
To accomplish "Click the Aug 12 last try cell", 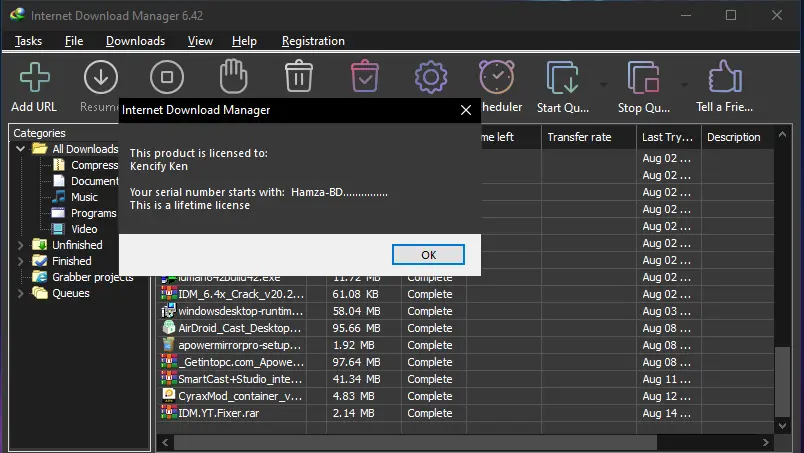I will [667, 396].
